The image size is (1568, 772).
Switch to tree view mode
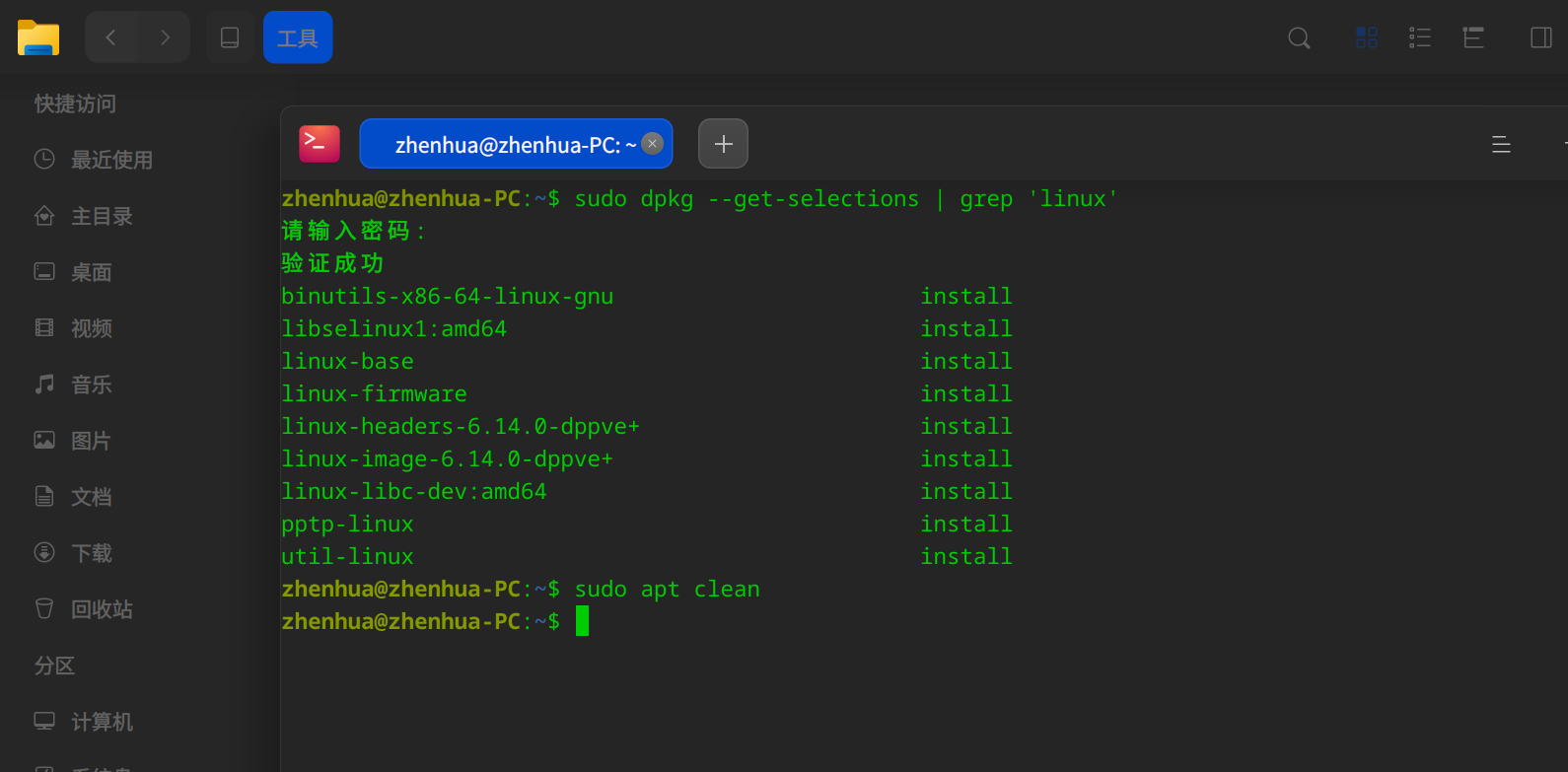pos(1473,37)
